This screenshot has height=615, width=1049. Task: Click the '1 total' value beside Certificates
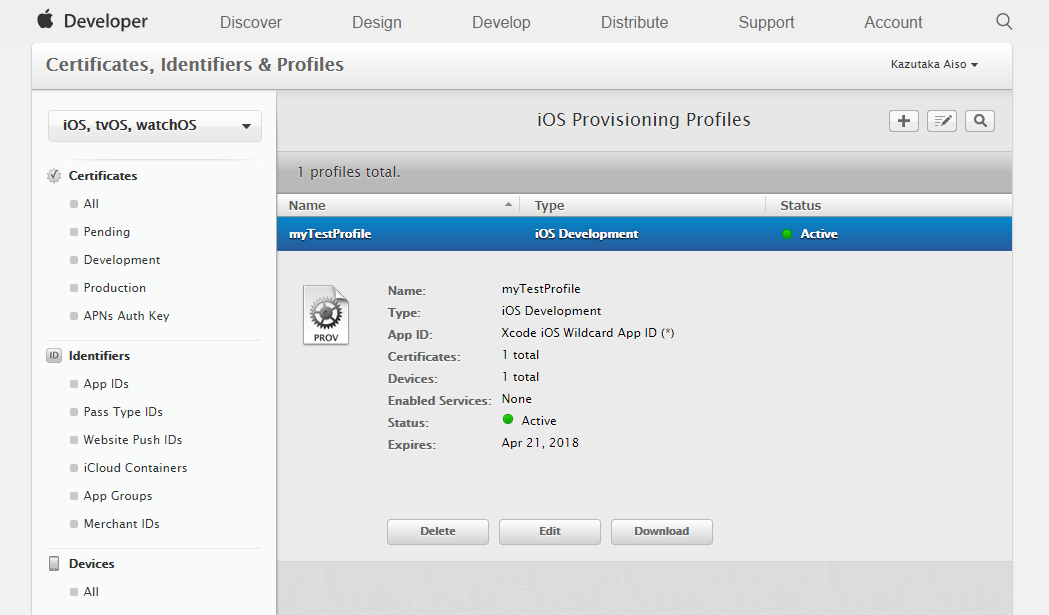pos(520,355)
